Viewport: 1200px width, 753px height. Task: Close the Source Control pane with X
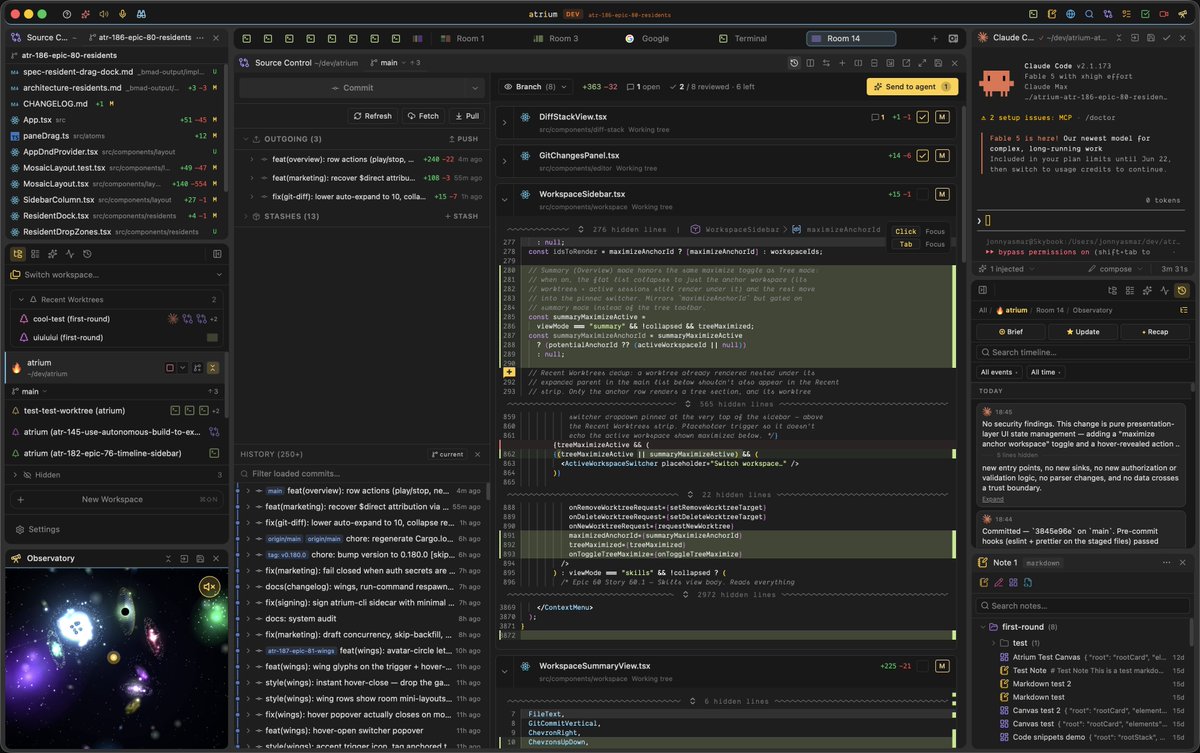coord(957,63)
